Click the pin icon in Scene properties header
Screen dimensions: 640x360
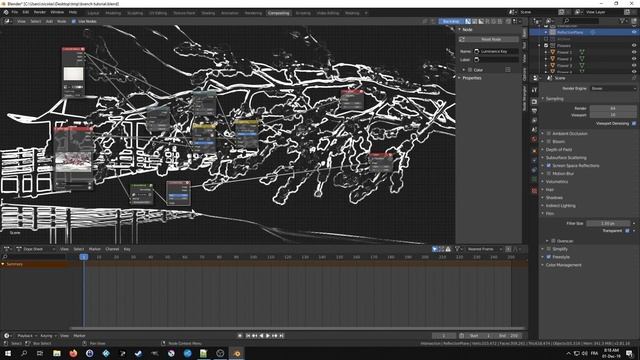(x=634, y=78)
